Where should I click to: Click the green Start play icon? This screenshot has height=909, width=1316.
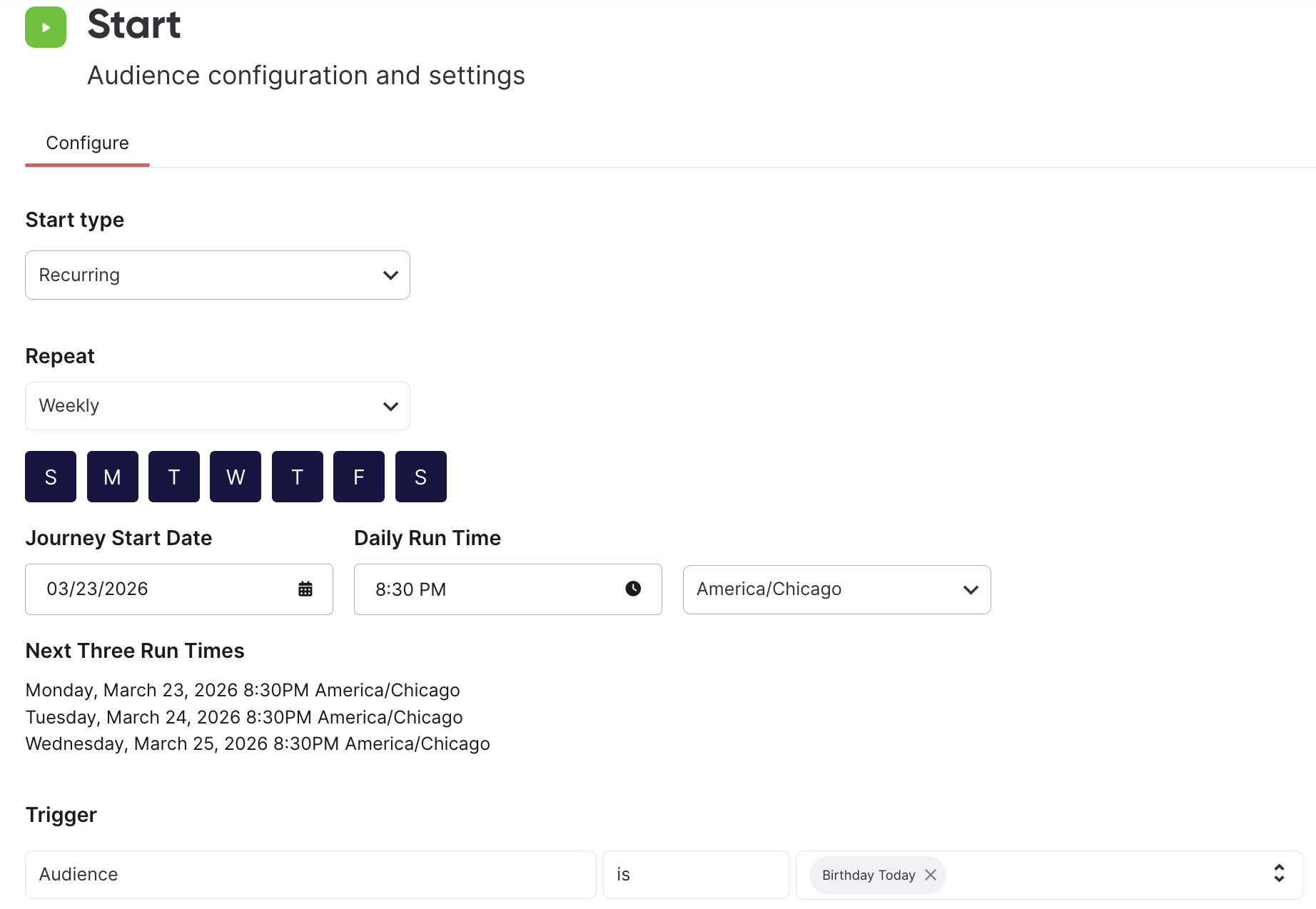point(46,27)
